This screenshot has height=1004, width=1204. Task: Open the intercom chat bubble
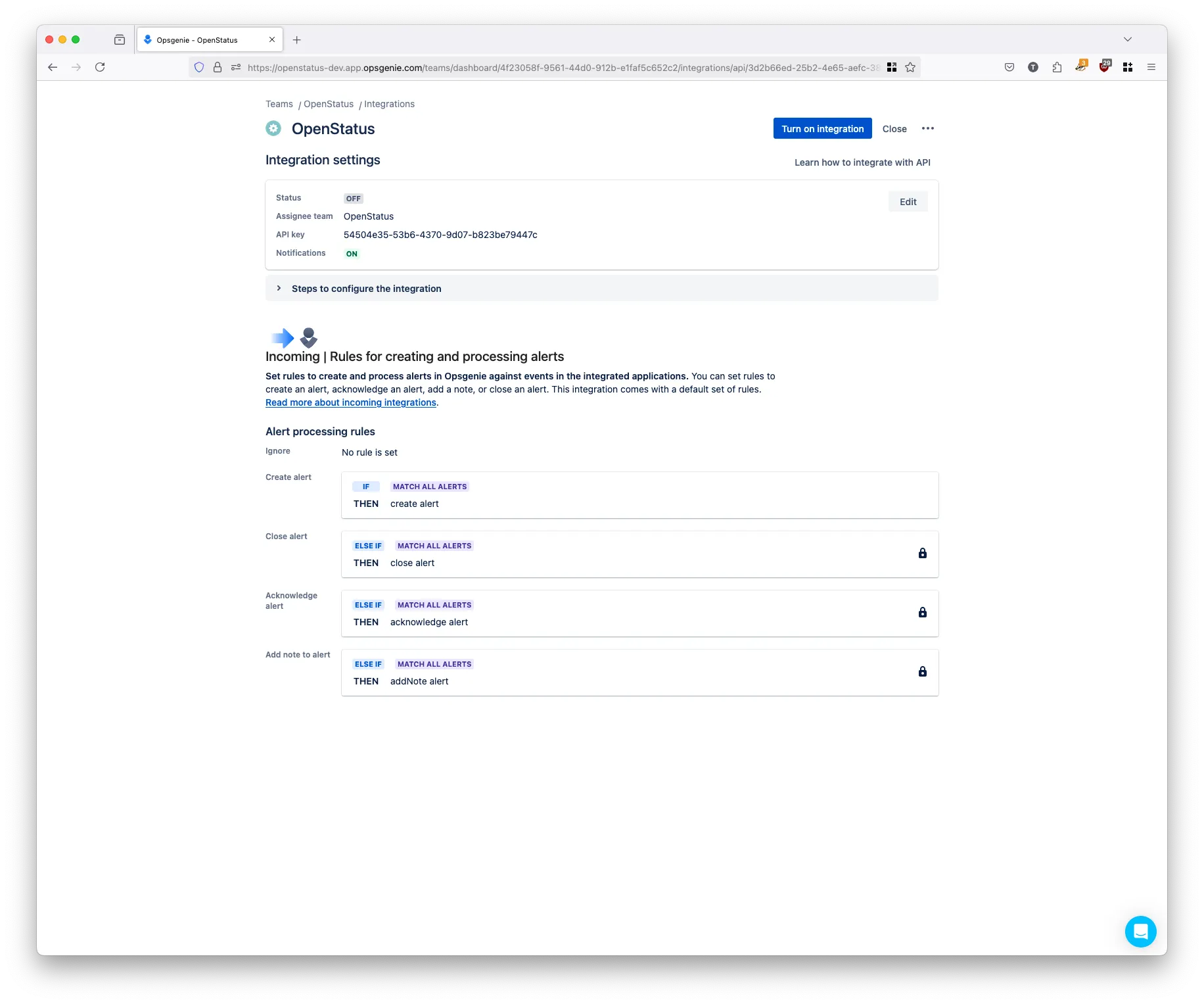pos(1142,932)
